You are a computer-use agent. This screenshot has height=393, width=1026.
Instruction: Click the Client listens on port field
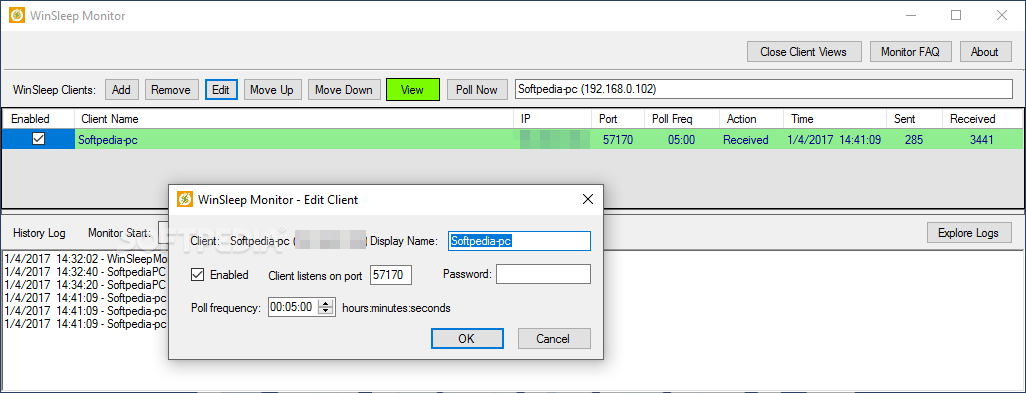click(x=391, y=275)
